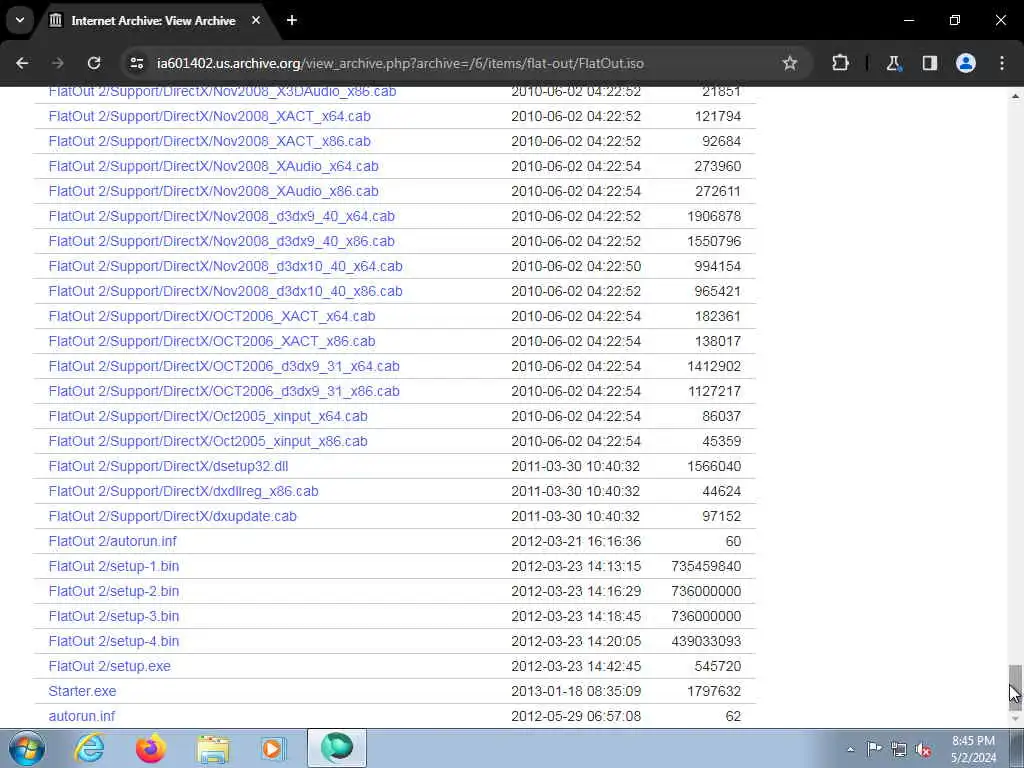
Task: Open the Extensions puzzle icon
Action: [840, 63]
